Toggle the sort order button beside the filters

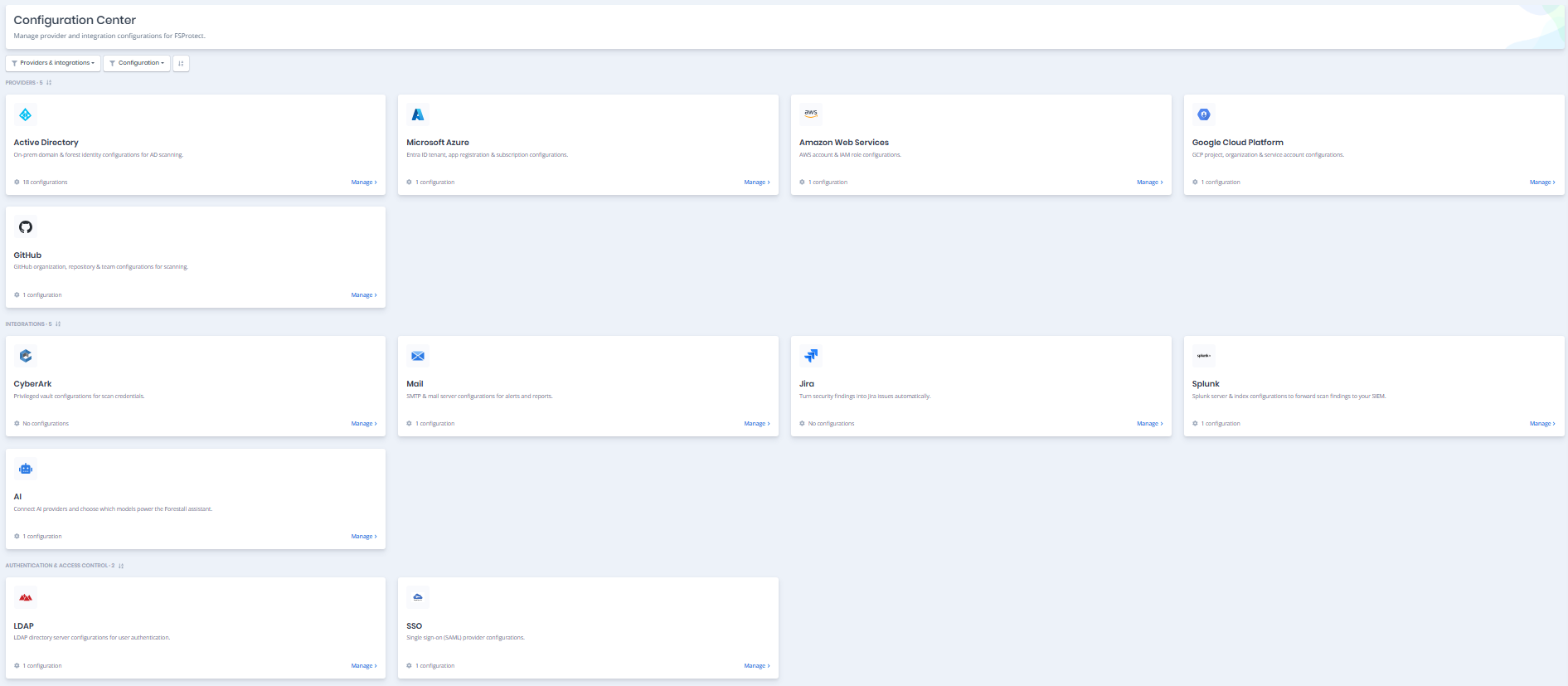point(181,63)
